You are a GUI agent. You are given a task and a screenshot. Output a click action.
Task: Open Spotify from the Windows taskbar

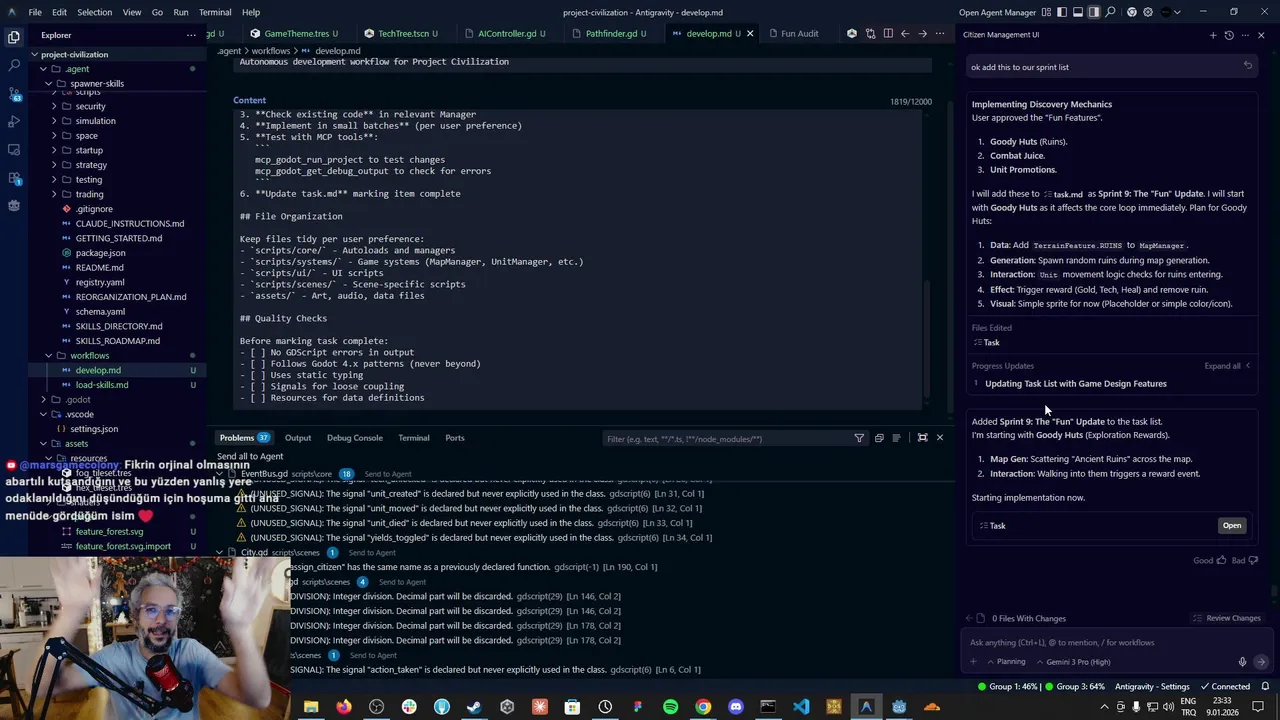point(670,707)
